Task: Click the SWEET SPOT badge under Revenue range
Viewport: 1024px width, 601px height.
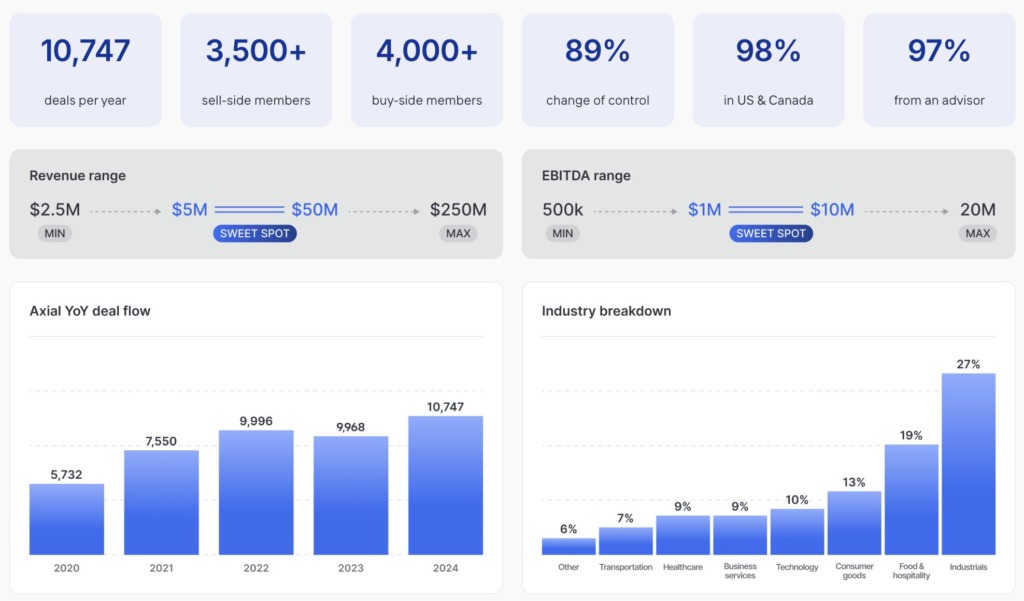Action: pyautogui.click(x=255, y=233)
